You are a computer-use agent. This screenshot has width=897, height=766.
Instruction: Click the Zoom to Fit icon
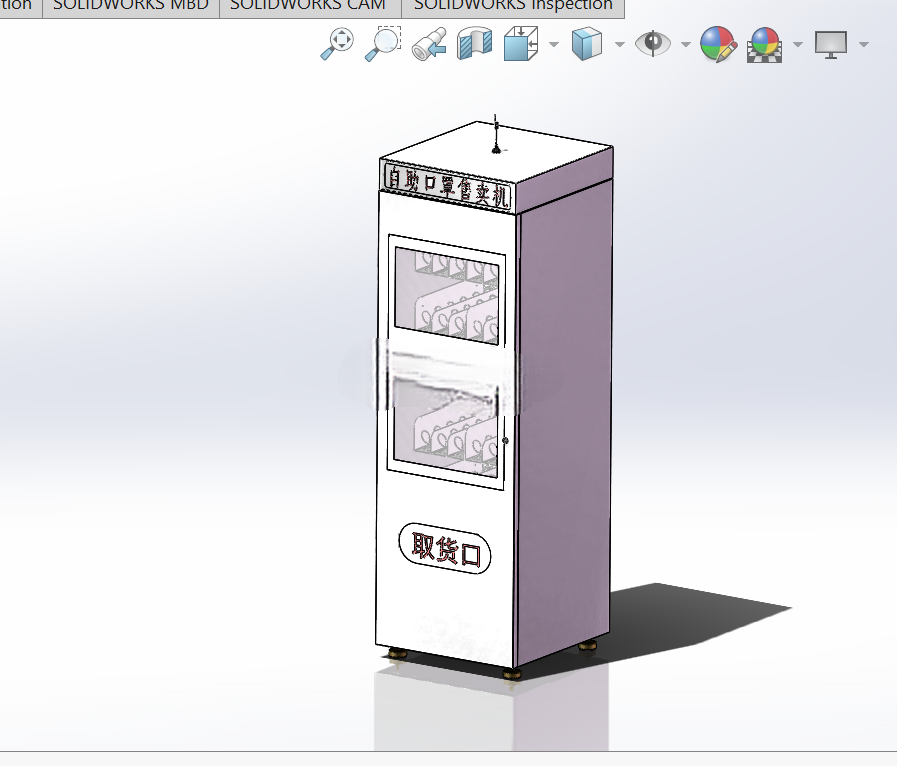(337, 43)
